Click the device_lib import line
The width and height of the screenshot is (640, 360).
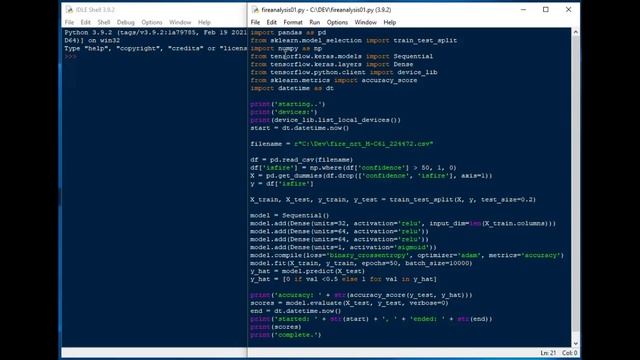click(x=344, y=72)
